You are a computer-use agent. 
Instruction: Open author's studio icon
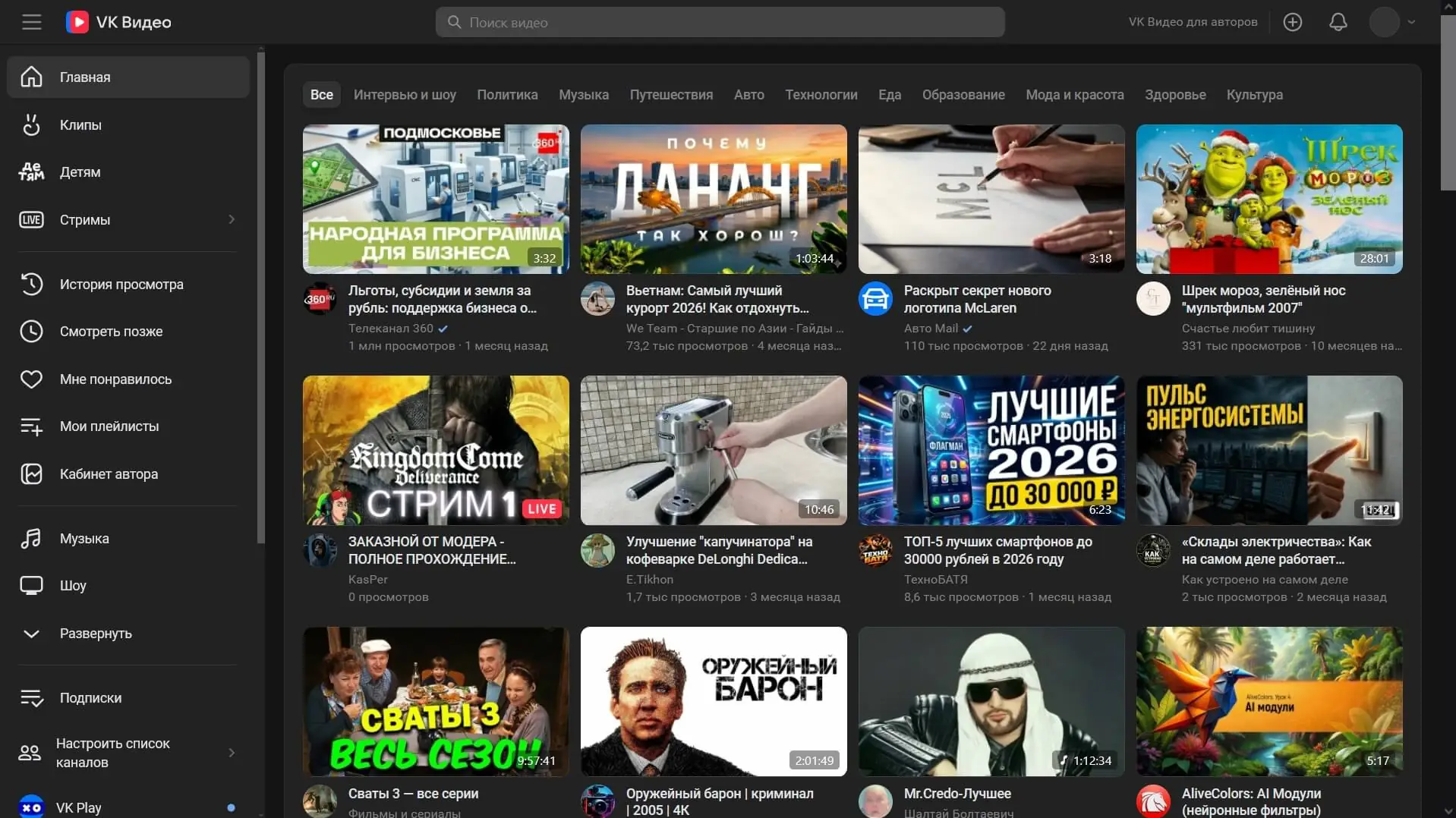(x=31, y=473)
